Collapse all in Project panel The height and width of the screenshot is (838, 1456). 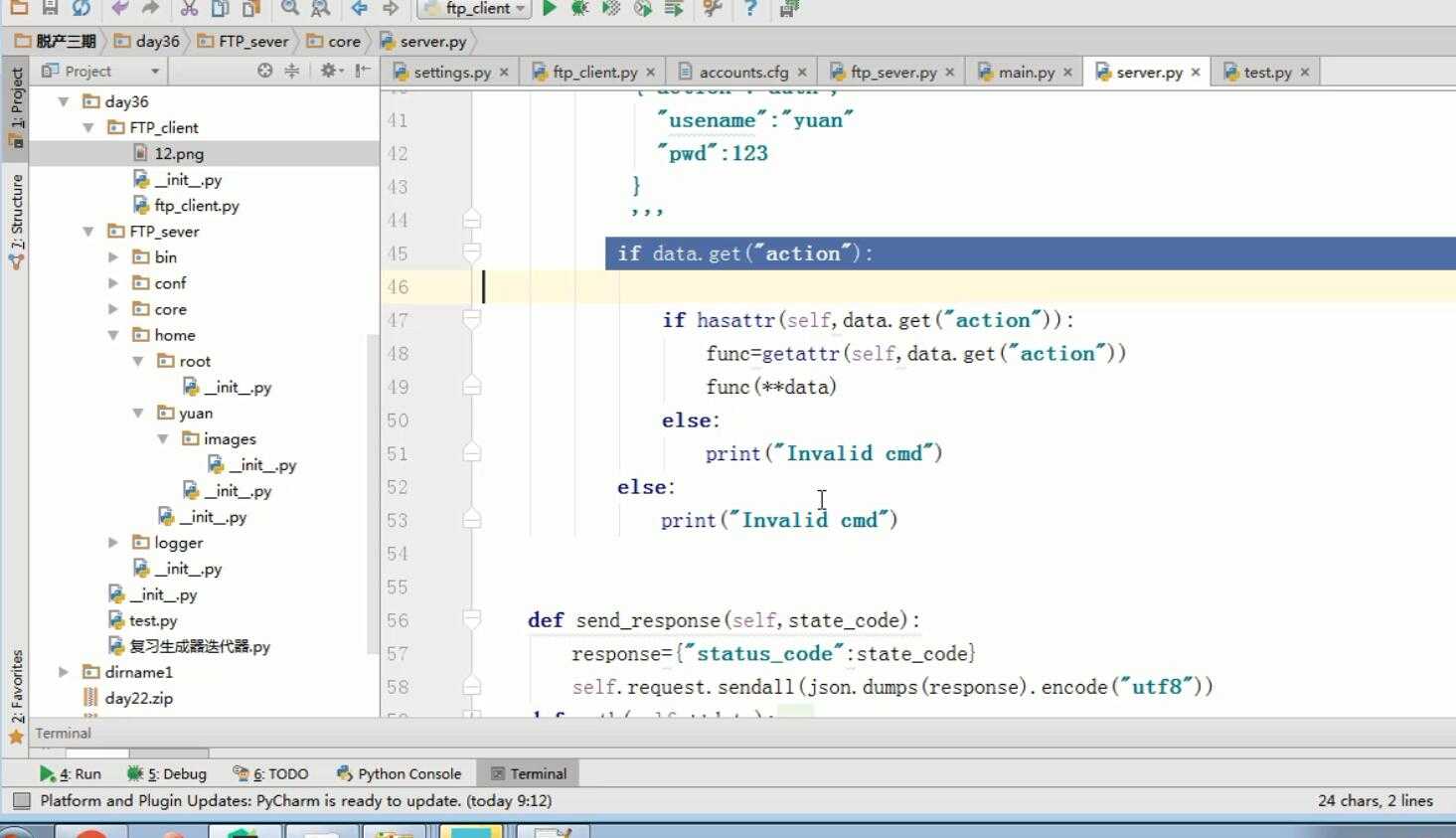[x=291, y=71]
